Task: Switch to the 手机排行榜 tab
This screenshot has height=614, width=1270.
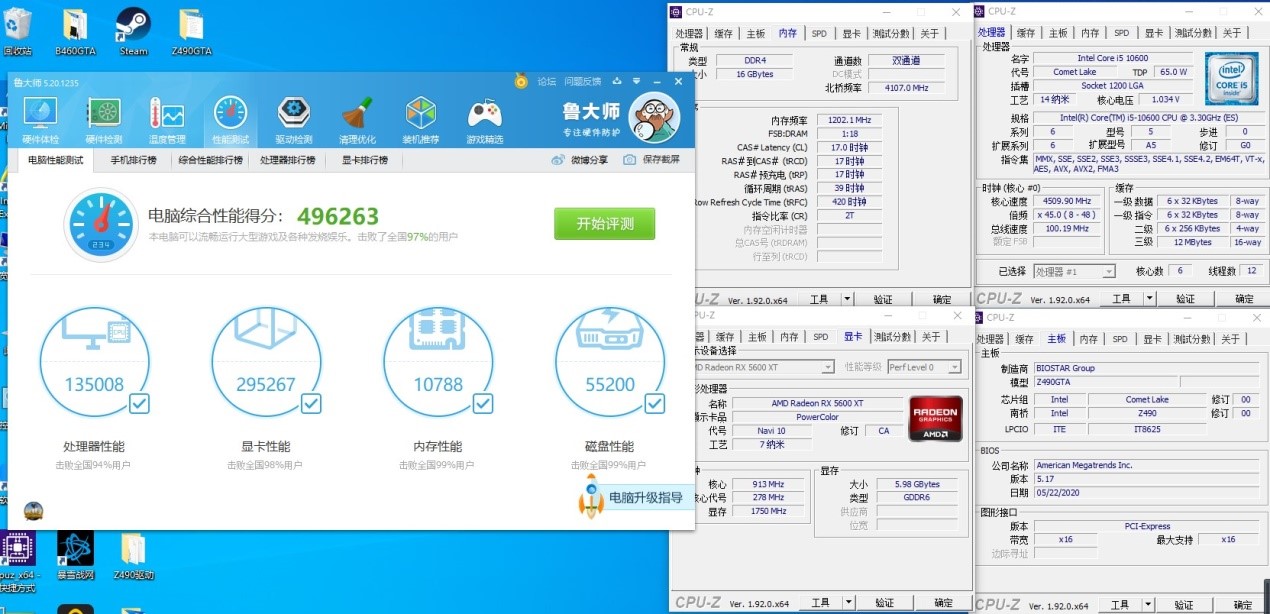Action: pyautogui.click(x=133, y=160)
